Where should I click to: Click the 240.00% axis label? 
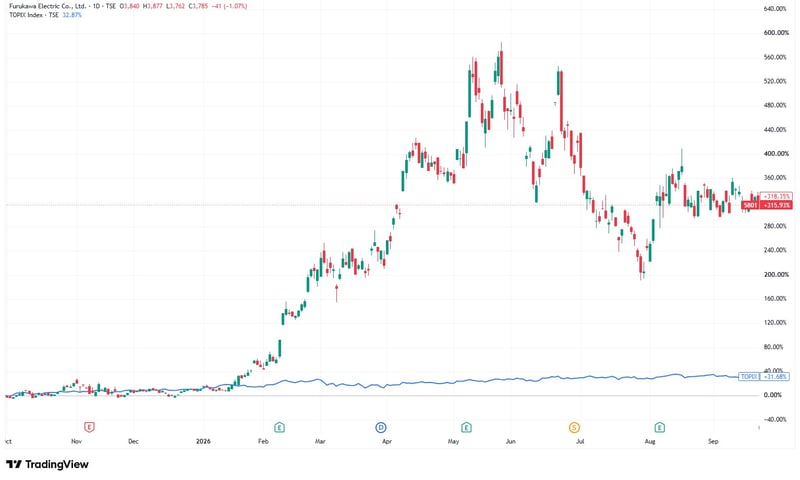click(x=775, y=250)
